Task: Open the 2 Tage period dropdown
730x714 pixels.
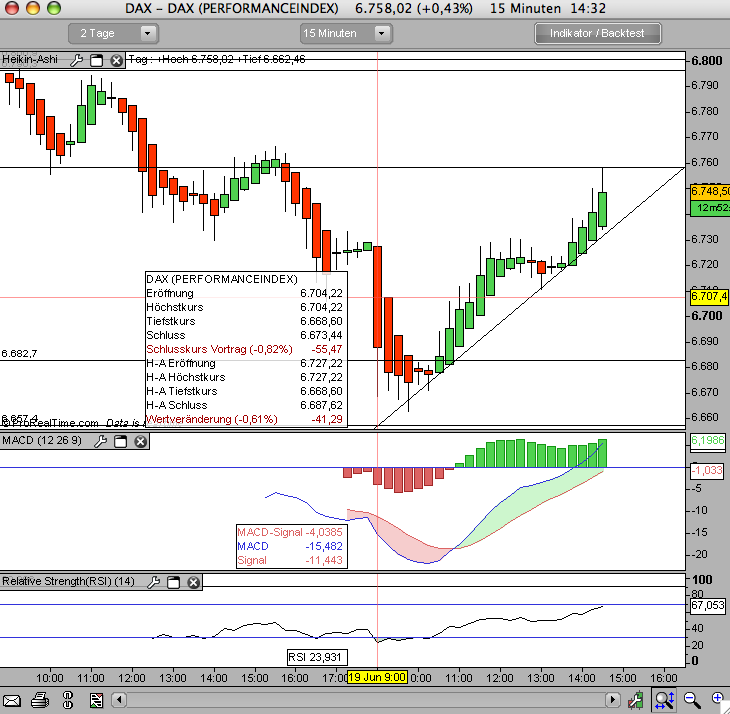Action: 114,34
